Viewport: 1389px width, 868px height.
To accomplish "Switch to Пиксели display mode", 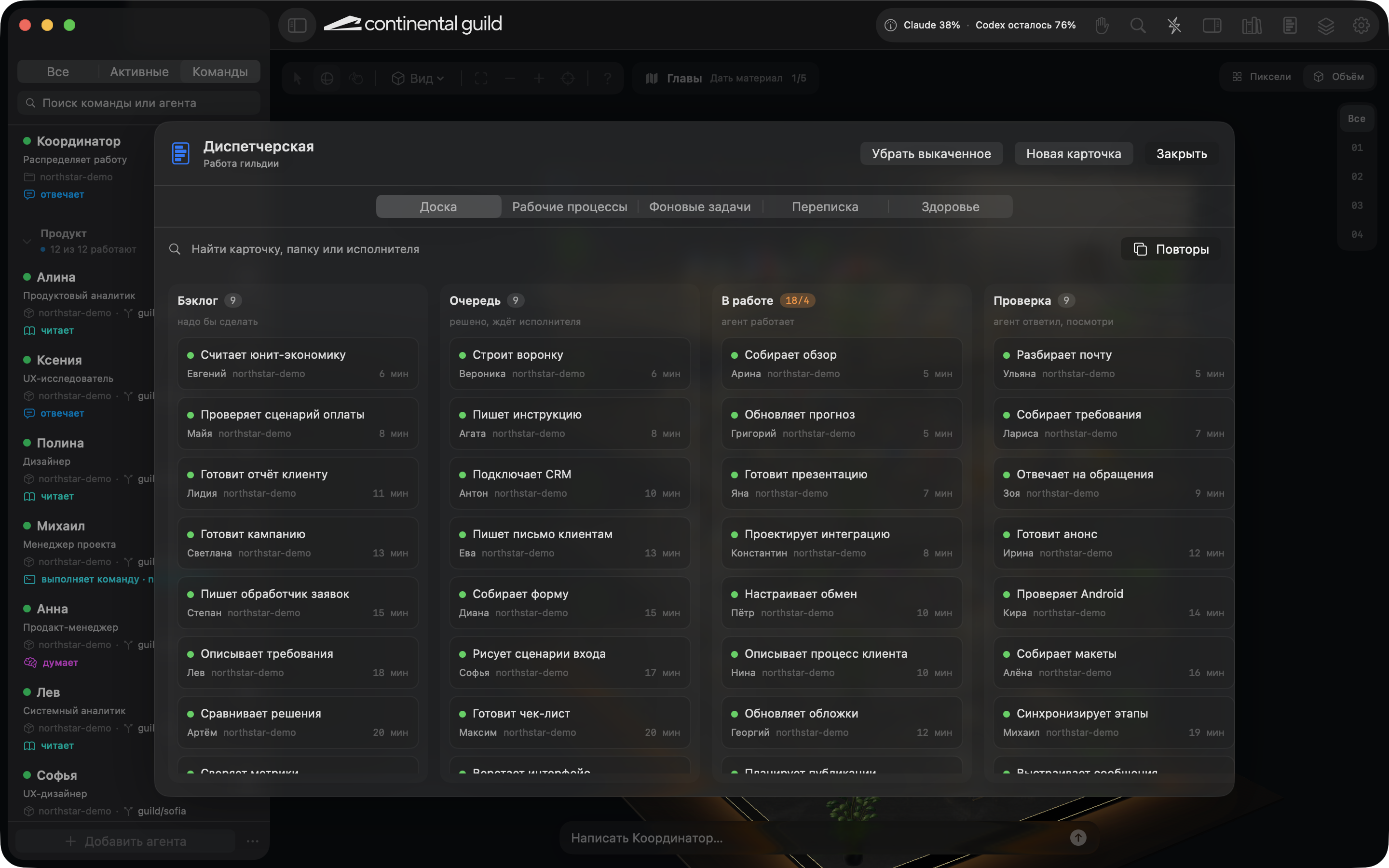I will pos(1262,77).
